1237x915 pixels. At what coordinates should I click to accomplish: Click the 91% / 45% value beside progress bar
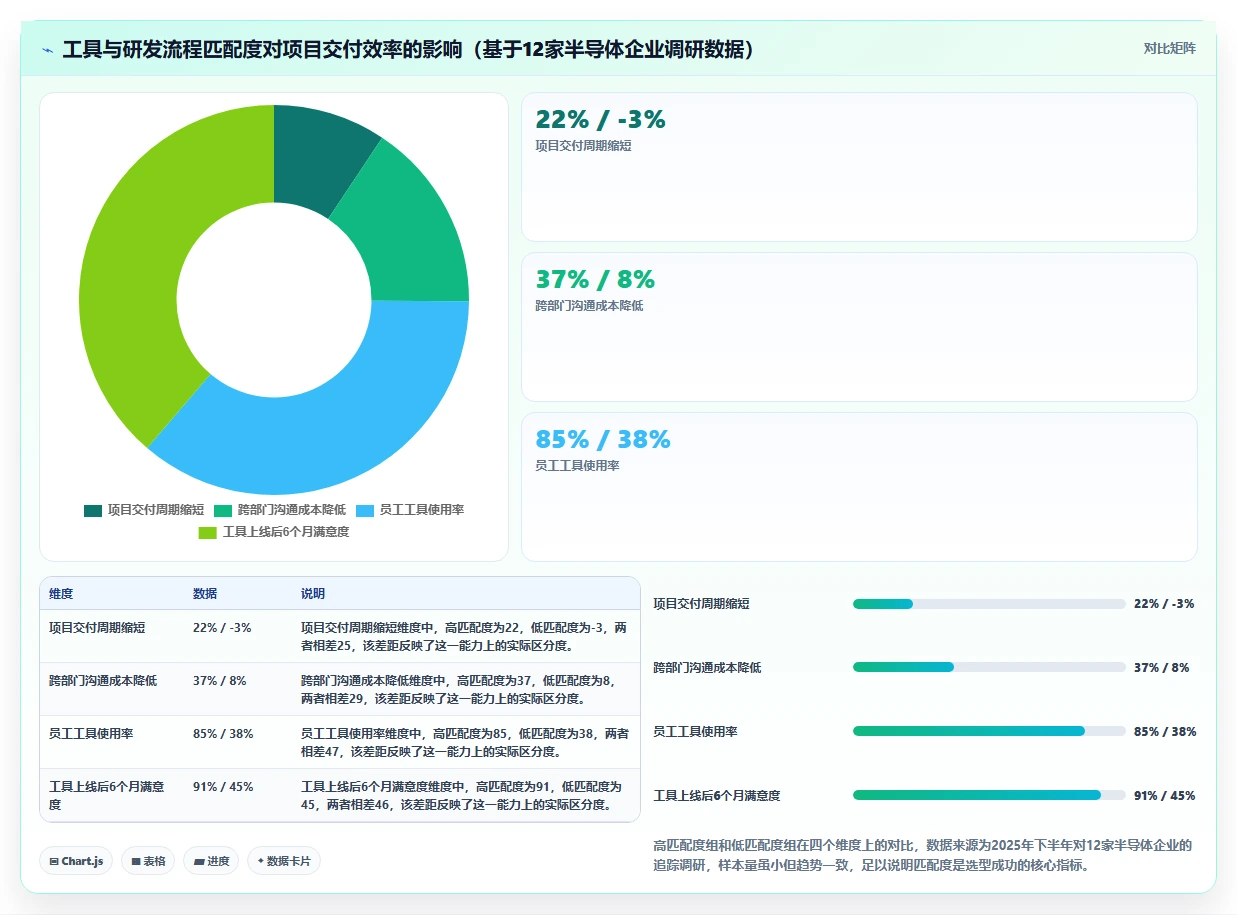1165,795
